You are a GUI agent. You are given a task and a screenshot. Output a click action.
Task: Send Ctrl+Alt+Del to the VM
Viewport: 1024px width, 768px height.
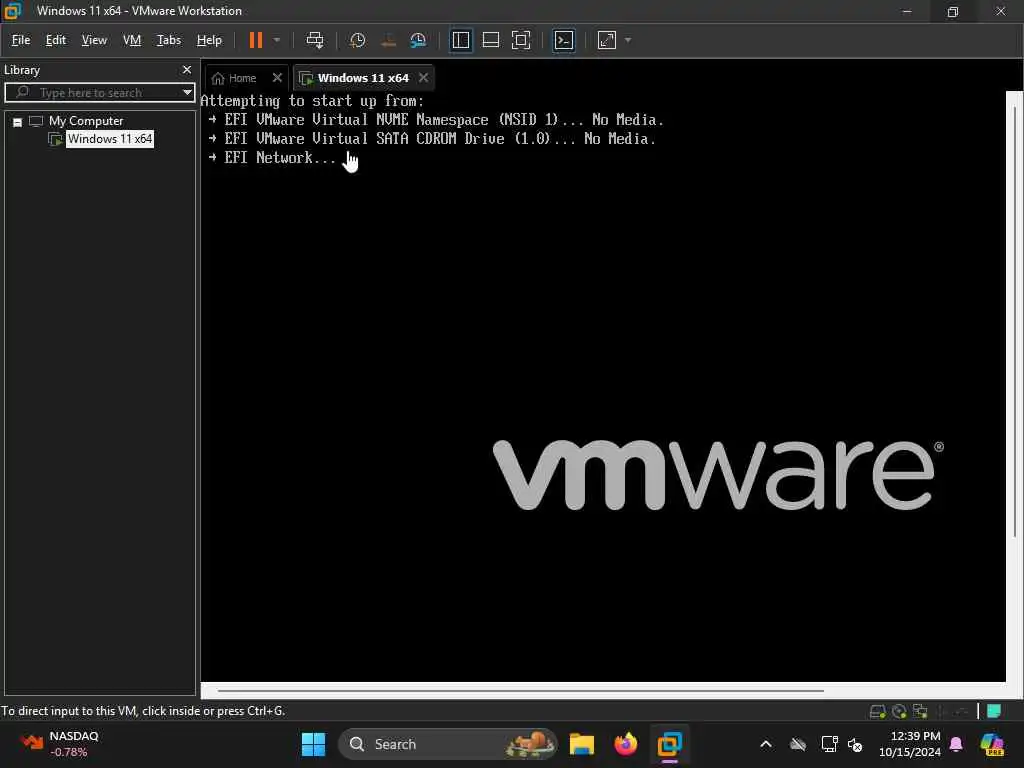(x=315, y=40)
